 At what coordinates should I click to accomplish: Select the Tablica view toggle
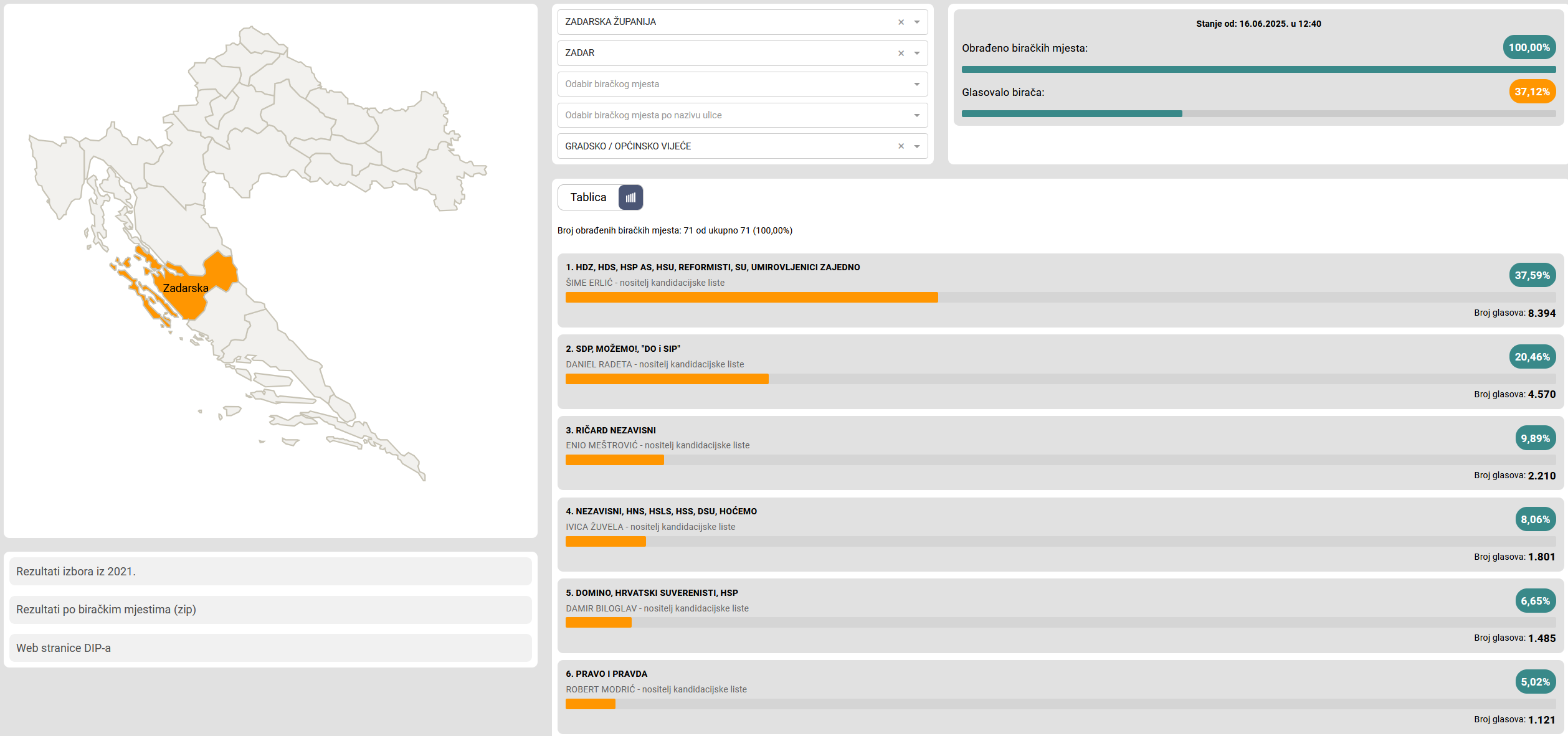point(588,197)
